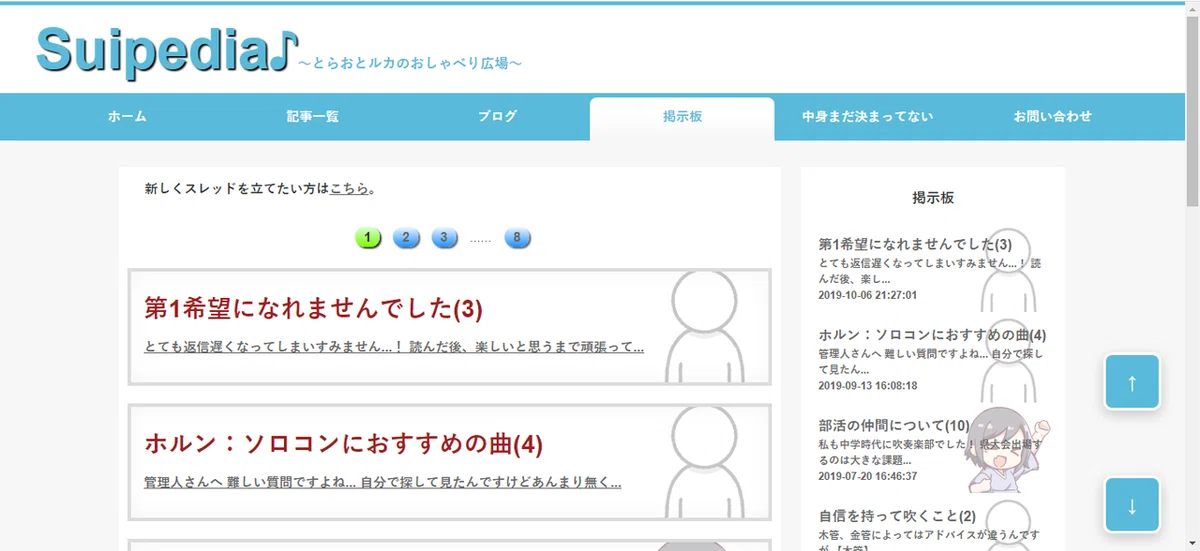Open sidebar thread ホルン：ソロコンにおすすめの曲(4)
Screen dimensions: 1200x551
click(x=932, y=335)
